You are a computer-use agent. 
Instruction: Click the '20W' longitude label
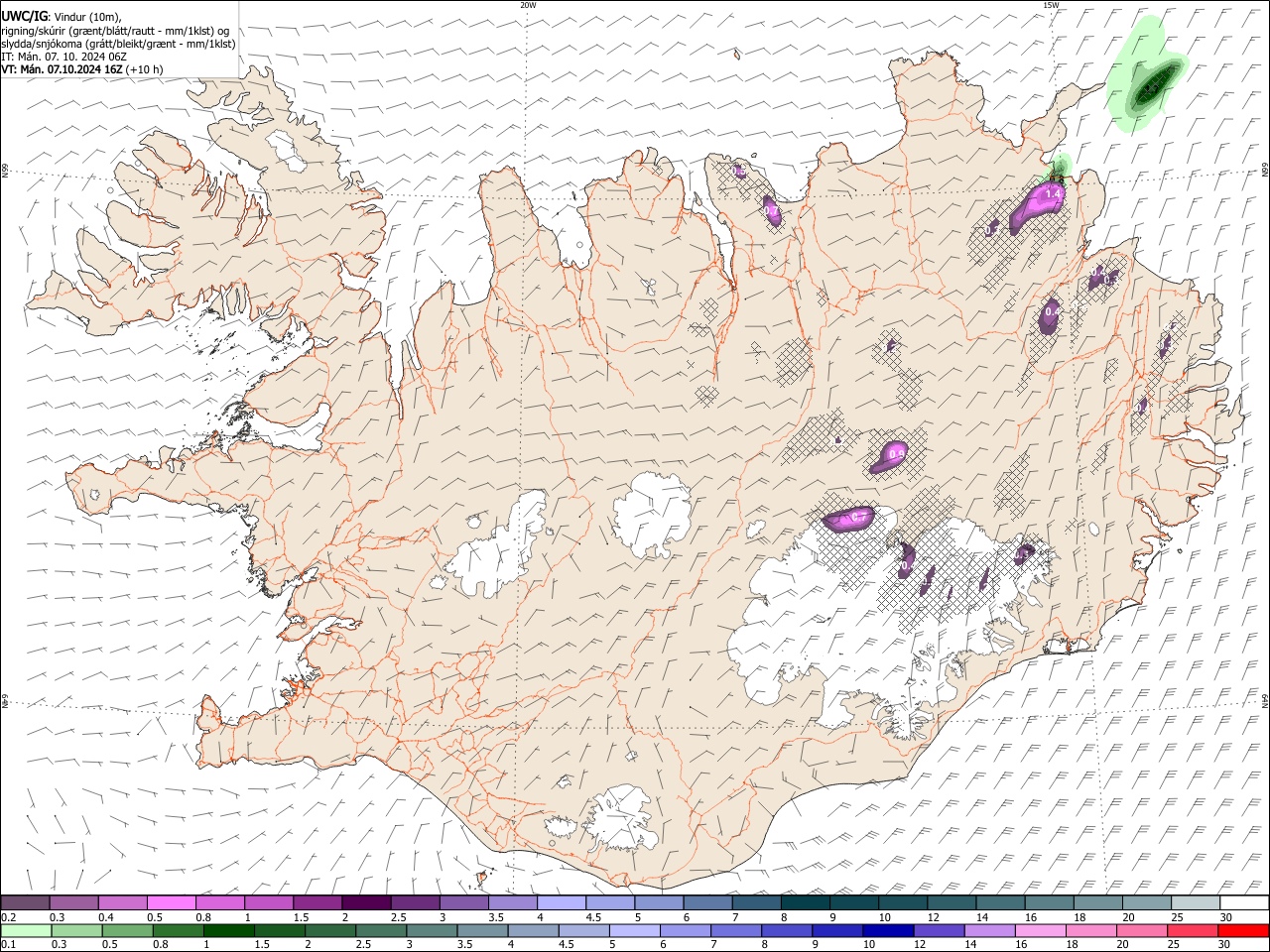(528, 5)
